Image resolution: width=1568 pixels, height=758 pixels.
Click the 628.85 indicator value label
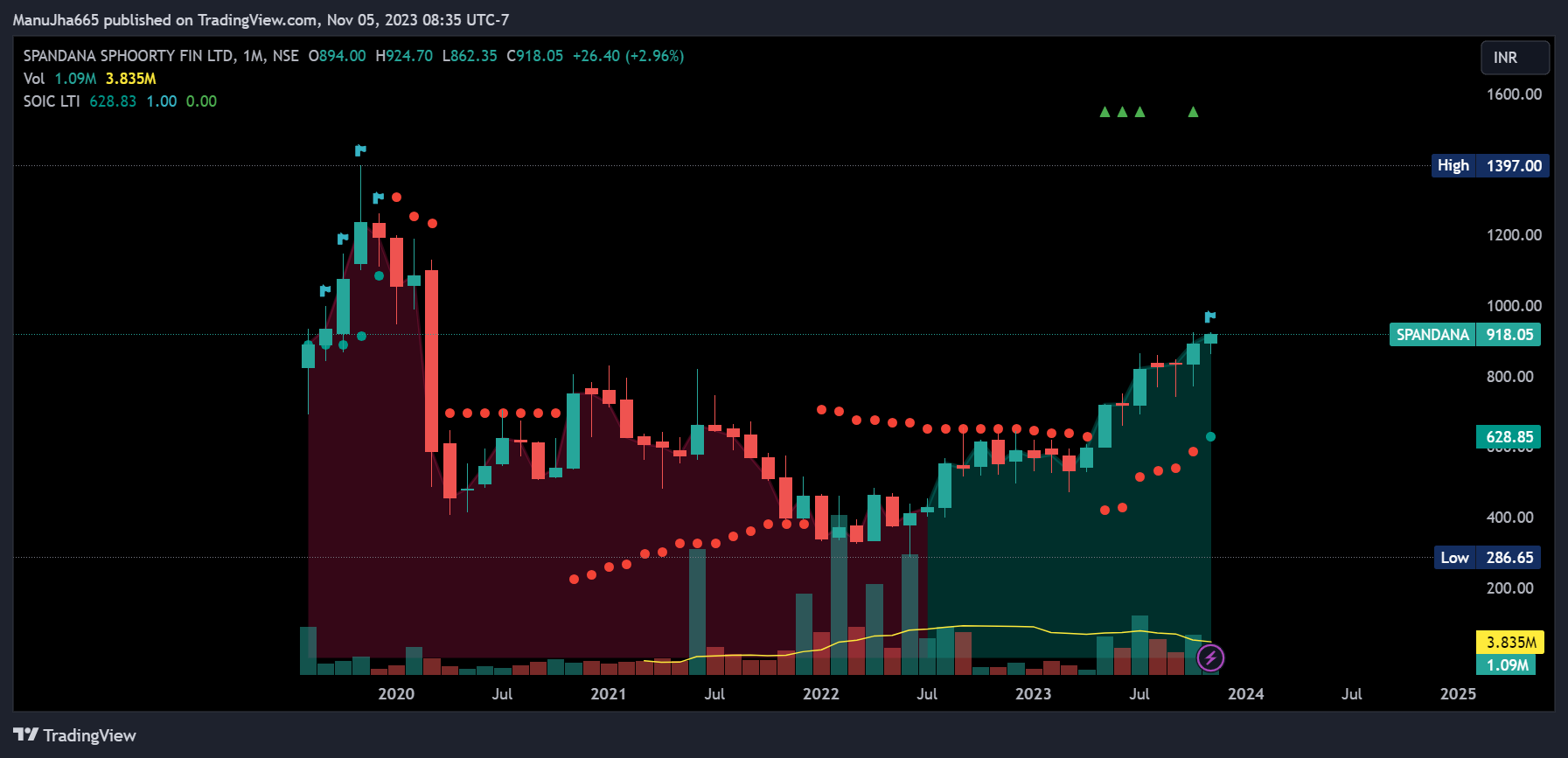(x=1509, y=437)
